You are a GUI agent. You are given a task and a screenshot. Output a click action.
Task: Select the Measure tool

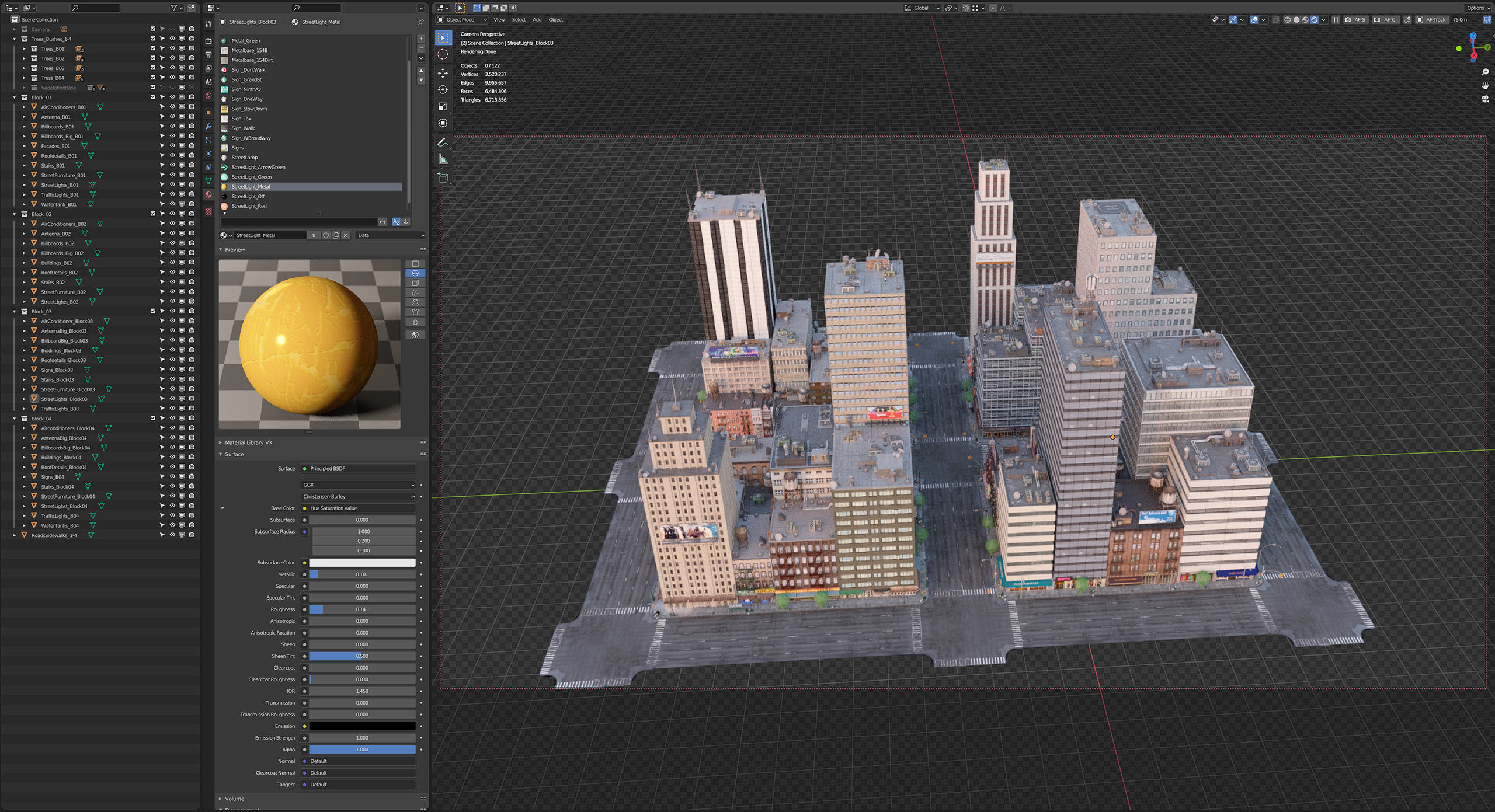[443, 159]
